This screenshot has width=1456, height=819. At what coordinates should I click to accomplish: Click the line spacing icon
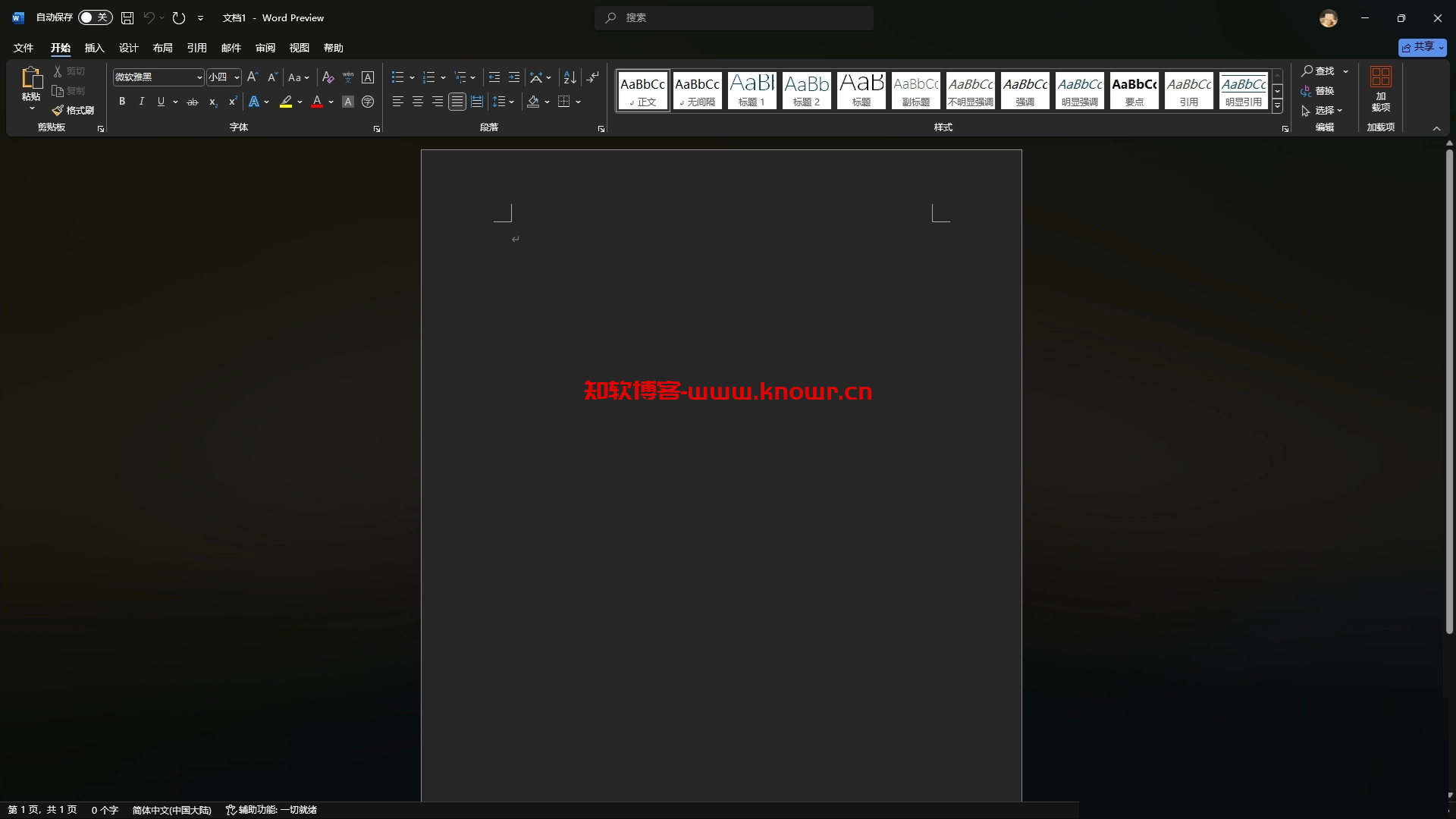pyautogui.click(x=498, y=102)
